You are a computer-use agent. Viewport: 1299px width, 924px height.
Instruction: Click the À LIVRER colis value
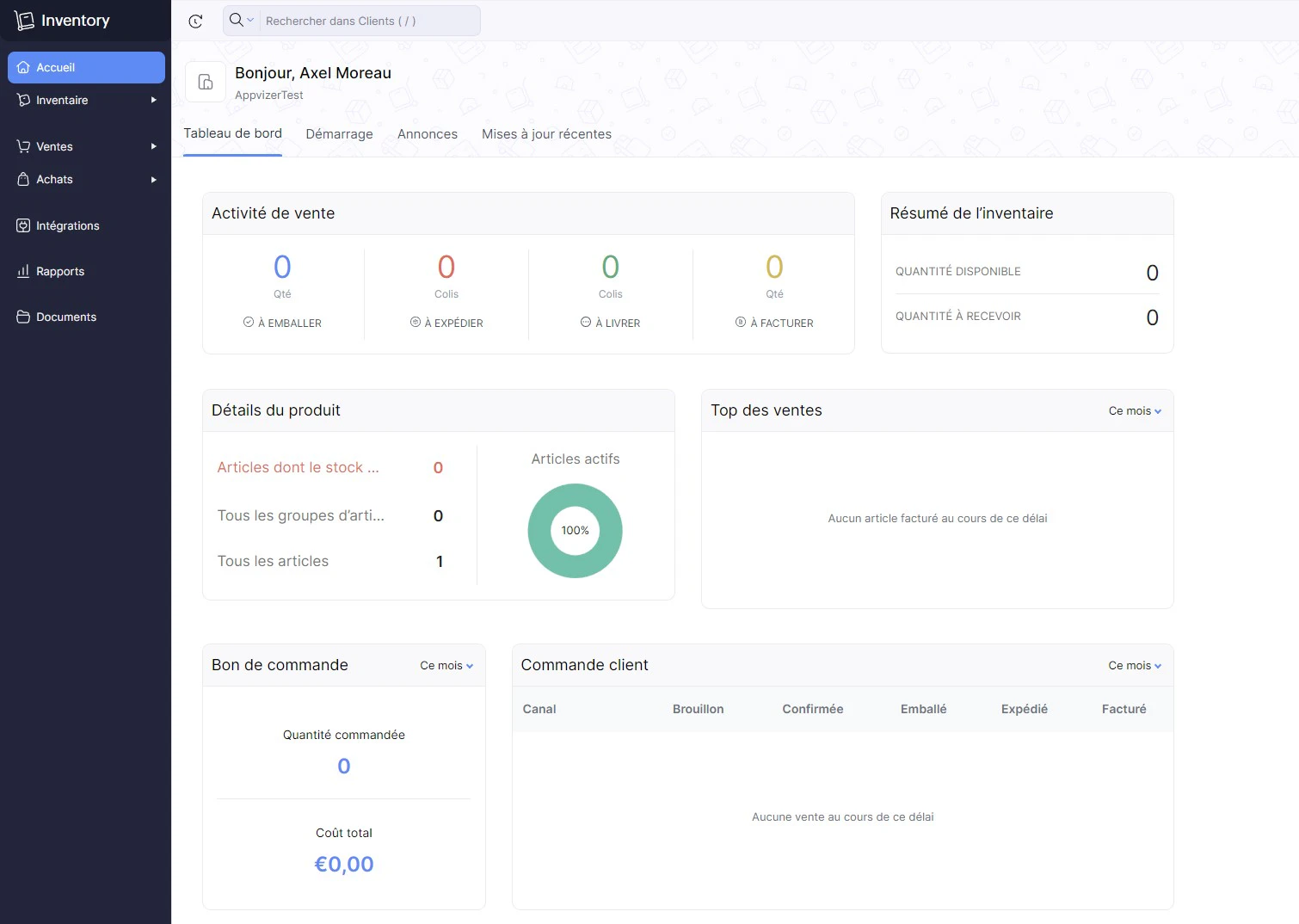click(x=610, y=267)
